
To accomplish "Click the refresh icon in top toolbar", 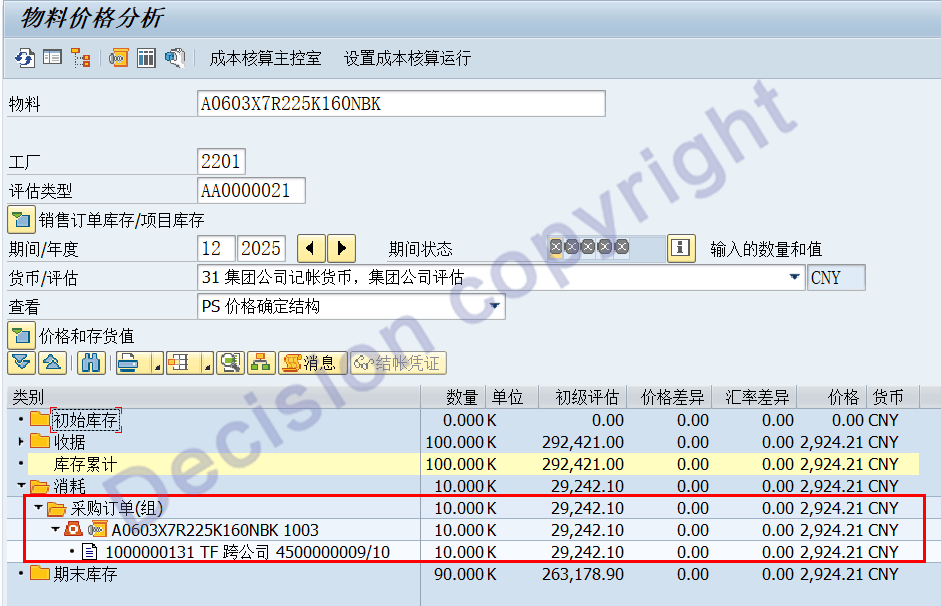I will tap(24, 58).
